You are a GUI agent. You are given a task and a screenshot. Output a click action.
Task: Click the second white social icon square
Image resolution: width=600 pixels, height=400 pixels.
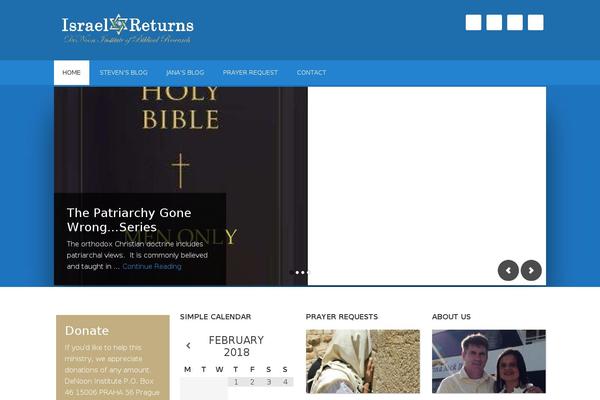coord(494,22)
